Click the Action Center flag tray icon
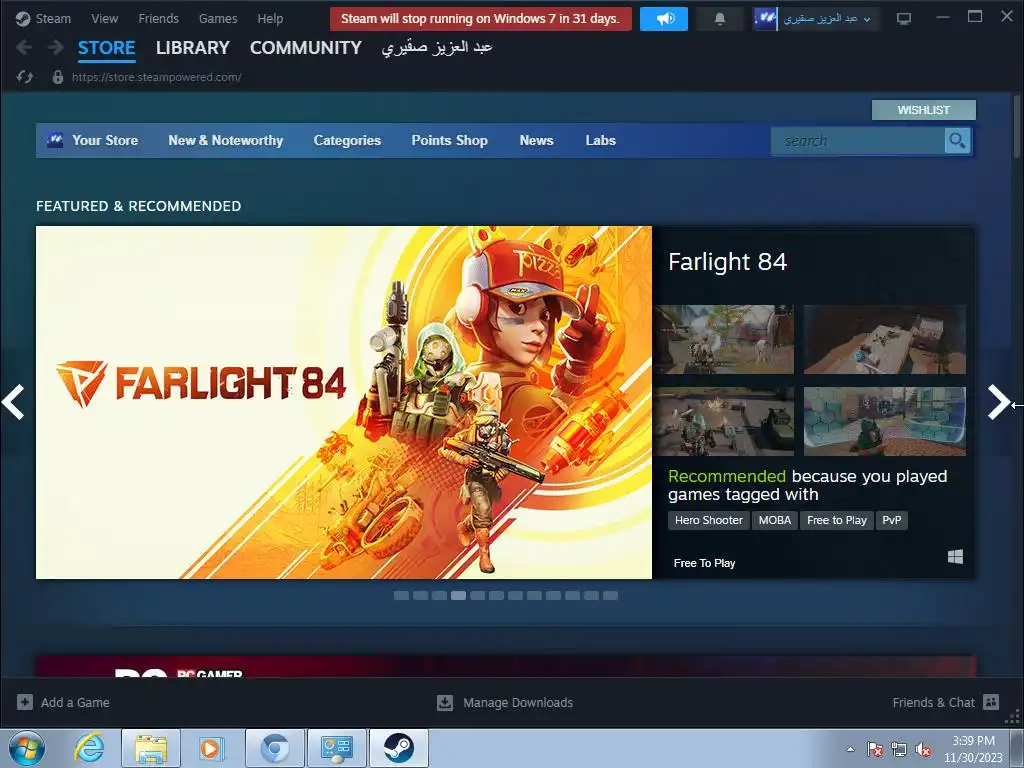Screen dimensions: 1024x768 [874, 749]
